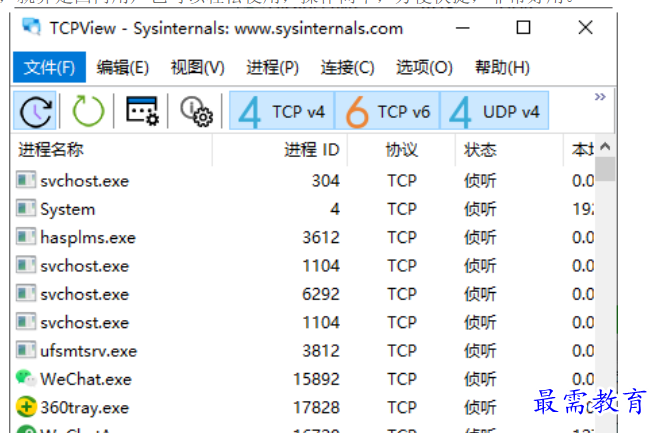This screenshot has height=433, width=655.
Task: Click PID 3812 cell
Action: coord(321,351)
